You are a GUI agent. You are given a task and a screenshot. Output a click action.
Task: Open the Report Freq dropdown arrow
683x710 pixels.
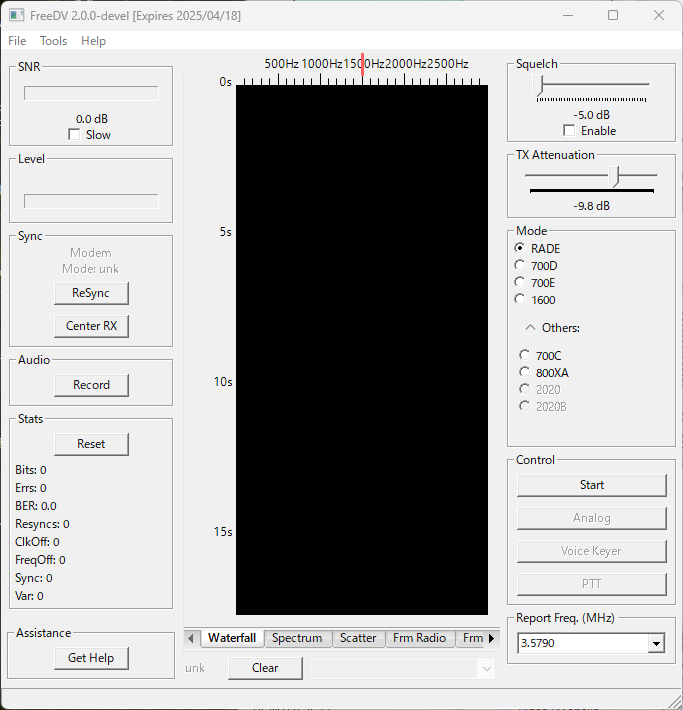656,643
